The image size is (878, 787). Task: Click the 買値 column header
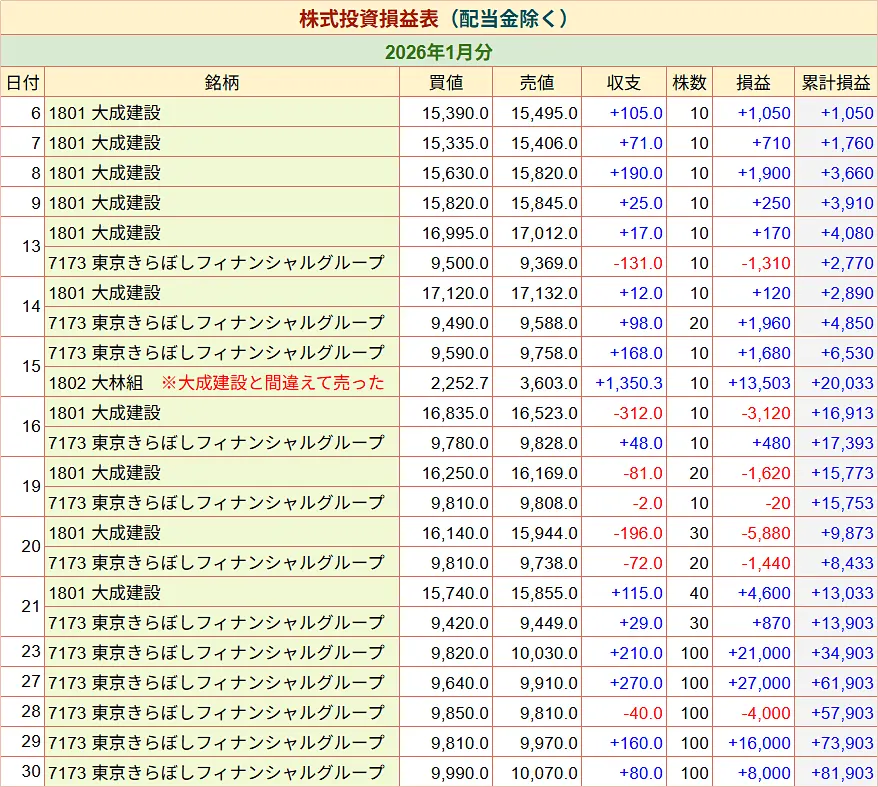446,83
